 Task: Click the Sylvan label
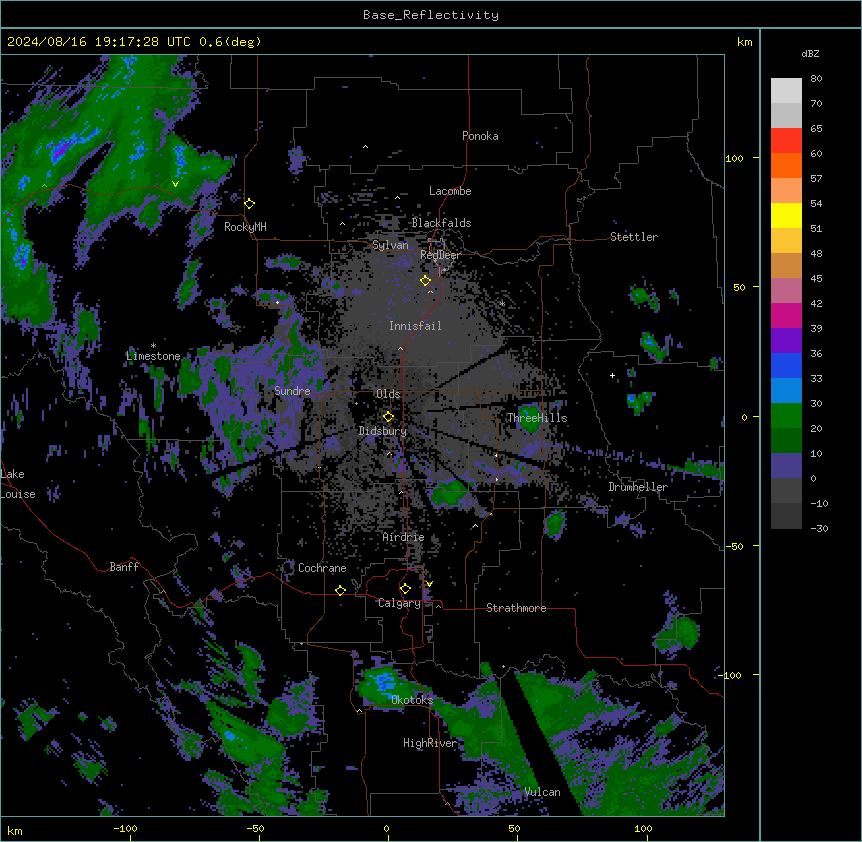[x=390, y=245]
